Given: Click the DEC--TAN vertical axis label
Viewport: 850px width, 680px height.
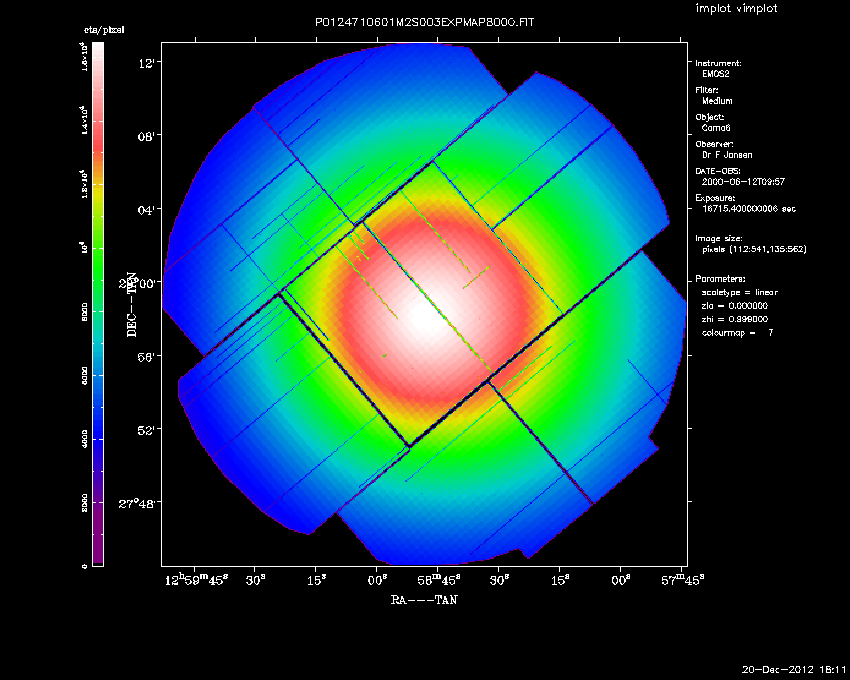Looking at the screenshot, I should pyautogui.click(x=131, y=302).
